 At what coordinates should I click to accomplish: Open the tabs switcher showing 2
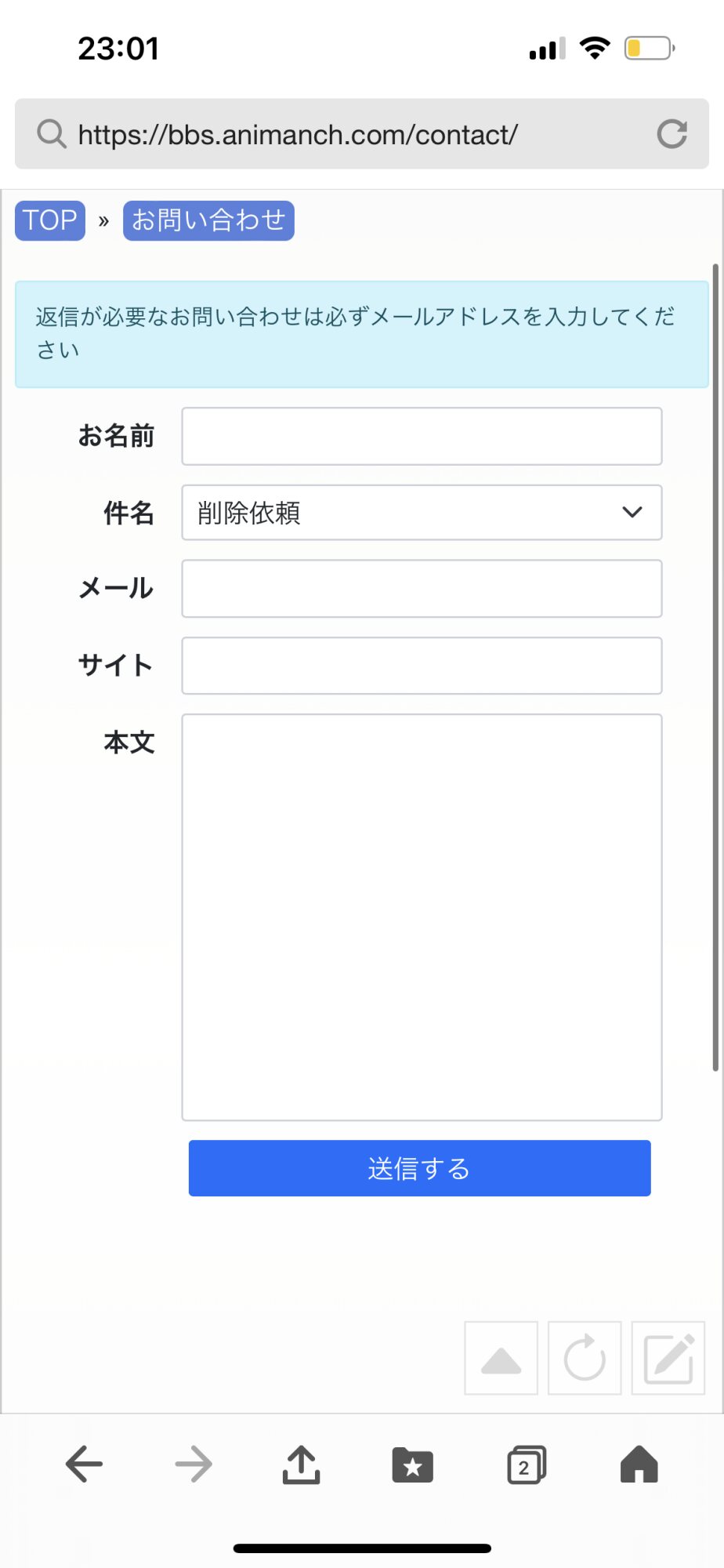[527, 1465]
